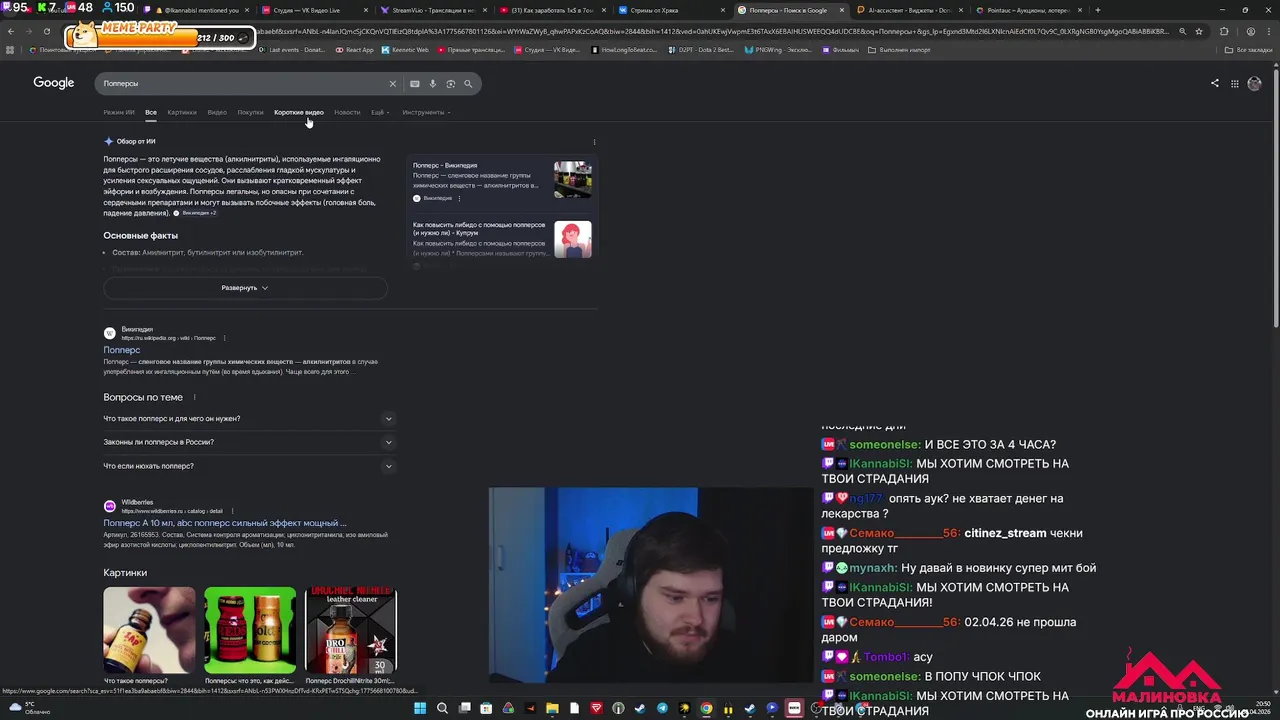The width and height of the screenshot is (1280, 720).
Task: Click the Google logo
Action: point(54,83)
